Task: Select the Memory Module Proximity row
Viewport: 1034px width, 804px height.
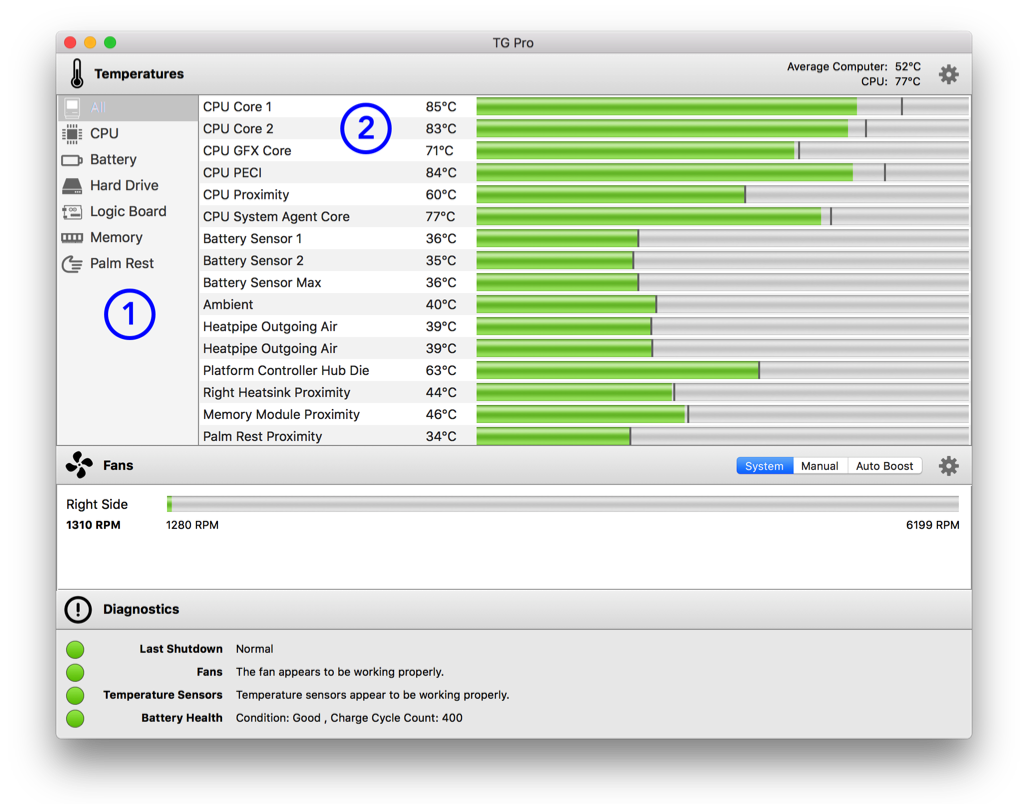Action: [x=584, y=414]
